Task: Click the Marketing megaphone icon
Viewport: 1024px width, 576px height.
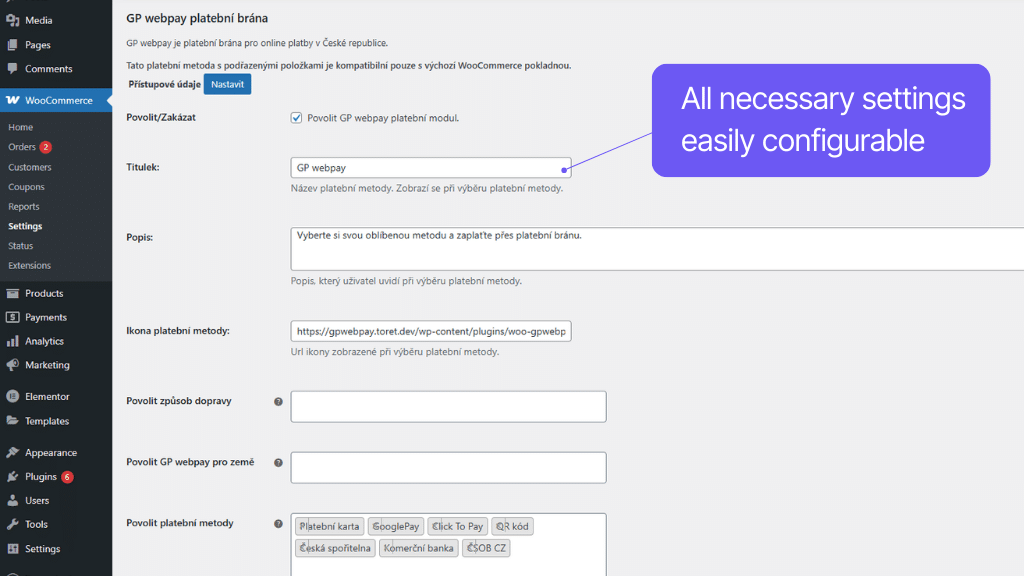Action: pos(12,364)
